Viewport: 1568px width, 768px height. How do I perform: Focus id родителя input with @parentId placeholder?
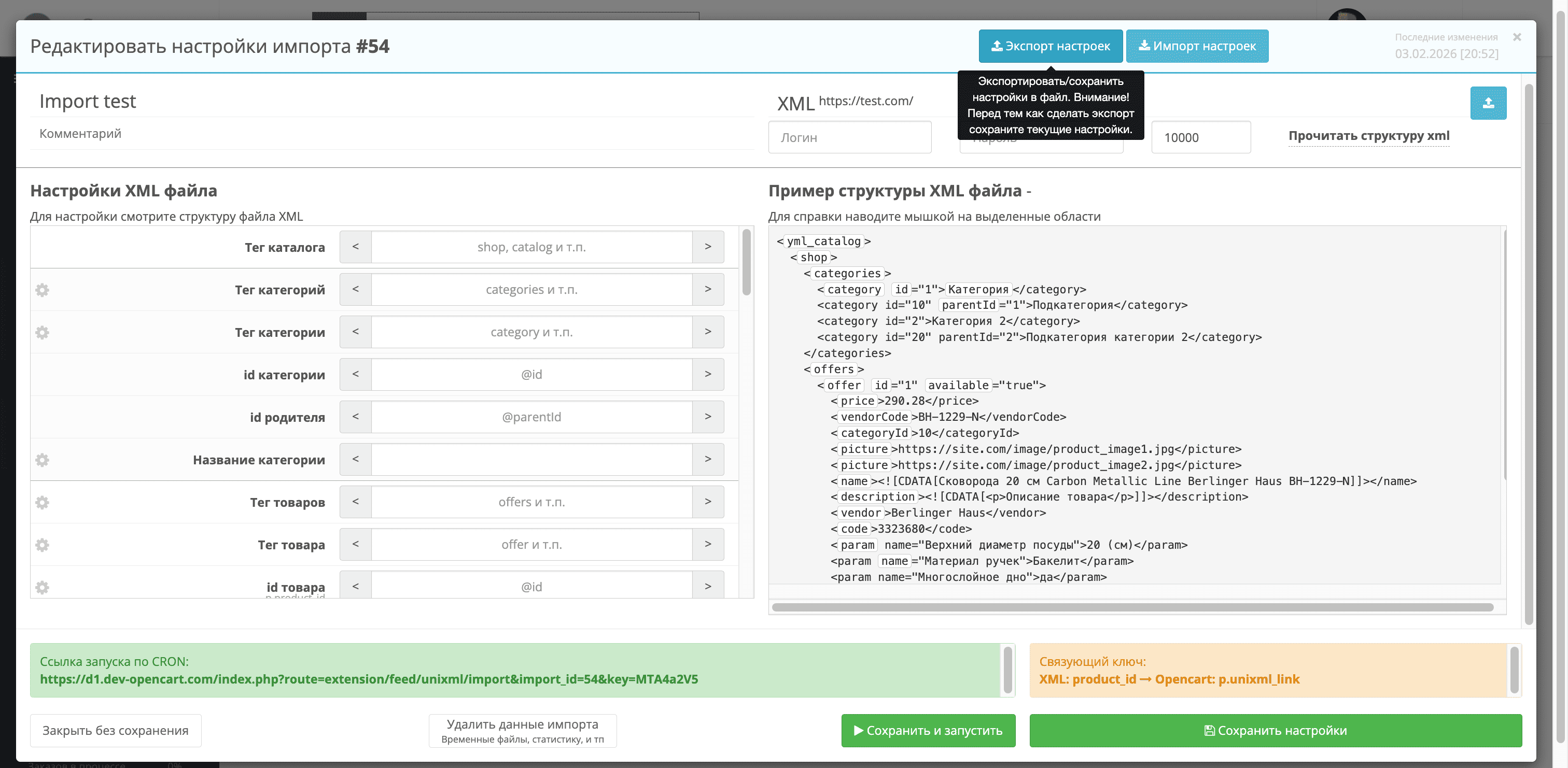(531, 417)
